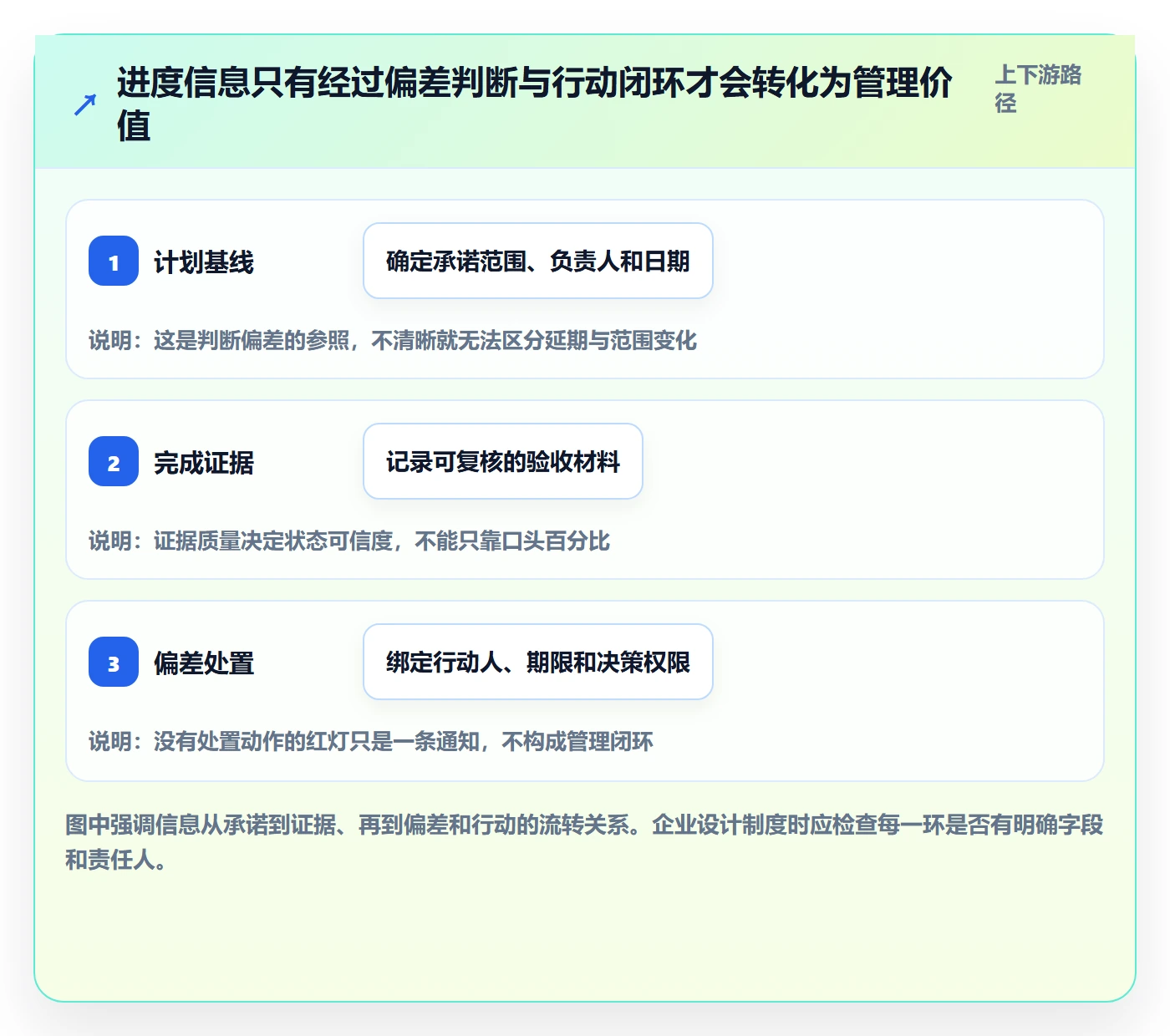Viewport: 1170px width, 1036px height.
Task: Click the 计划基线 step heading
Action: tap(204, 262)
